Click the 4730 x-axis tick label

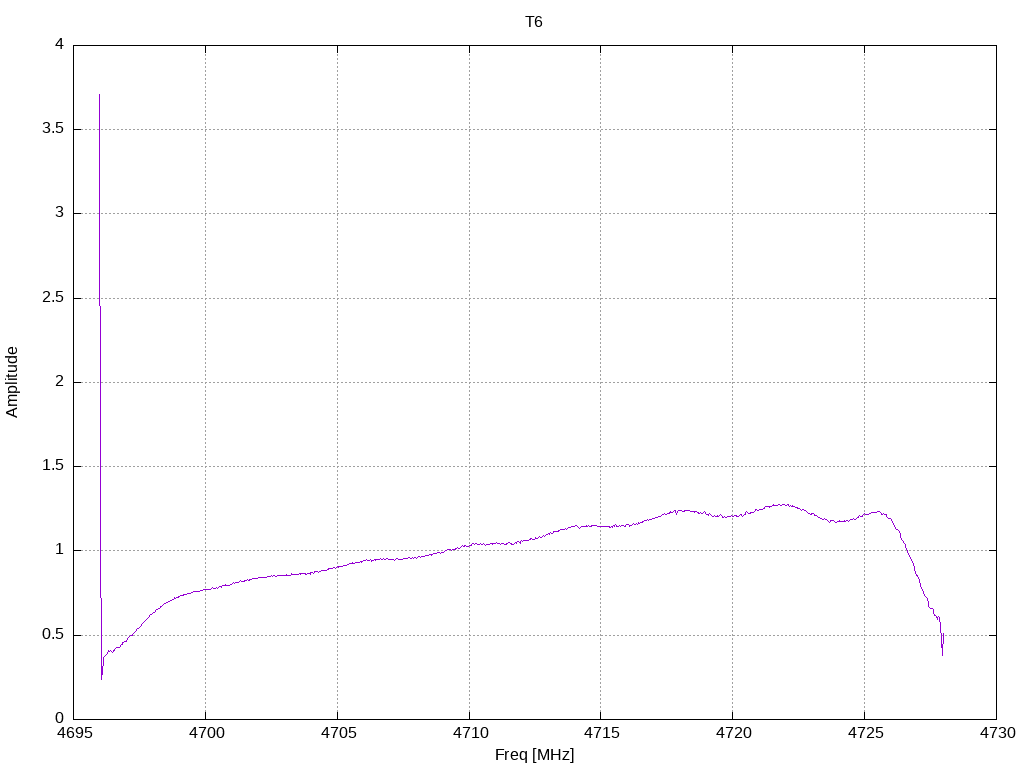click(998, 733)
